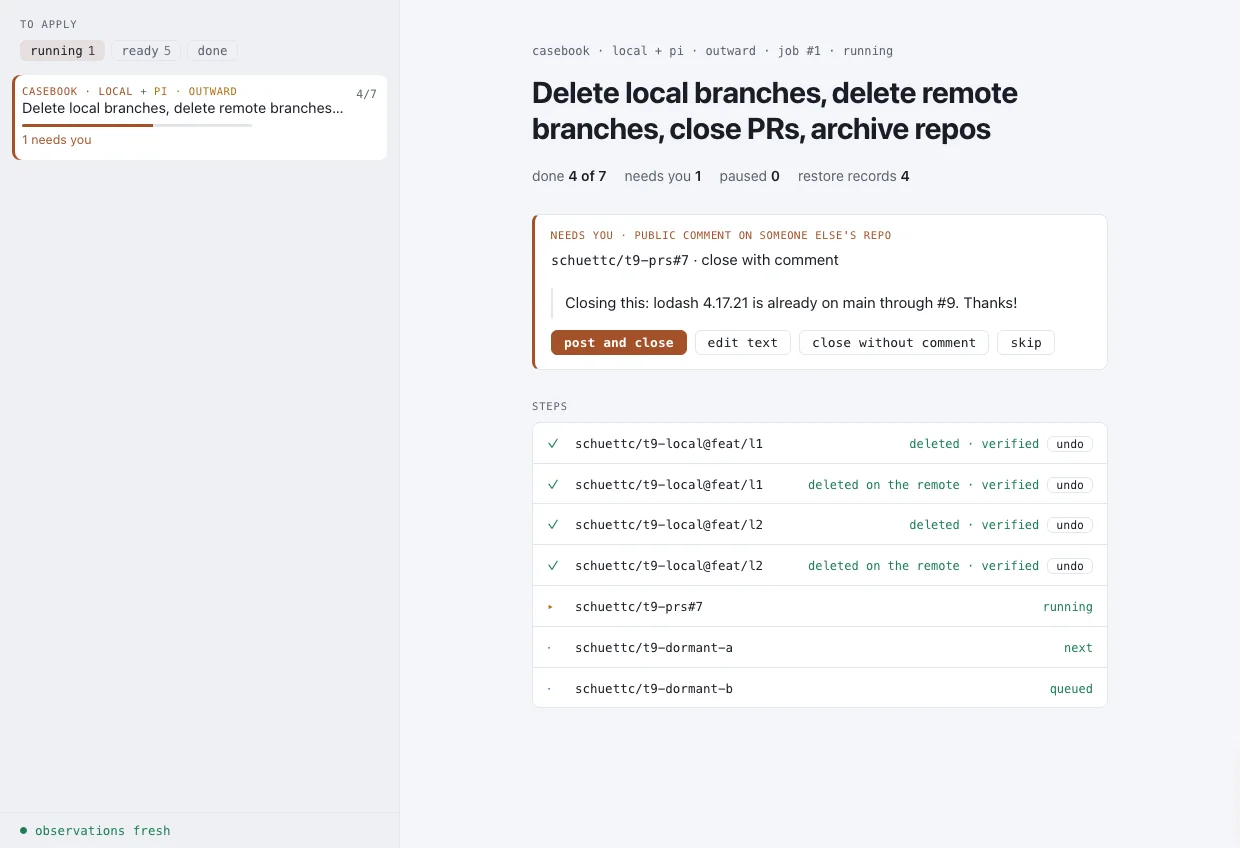Click breadcrumb 'casebook · local + pi · outward'
This screenshot has height=848, width=1240.
tap(644, 51)
